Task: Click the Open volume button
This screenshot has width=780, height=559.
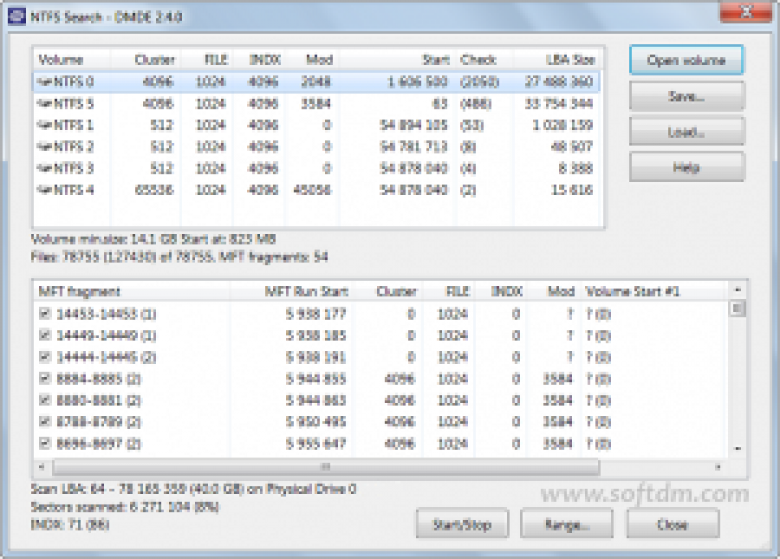Action: (686, 60)
